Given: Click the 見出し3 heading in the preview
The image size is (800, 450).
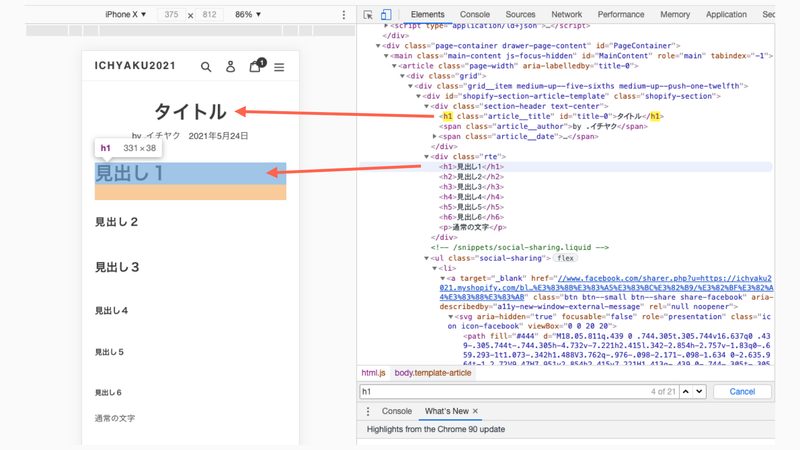Looking at the screenshot, I should [x=117, y=267].
